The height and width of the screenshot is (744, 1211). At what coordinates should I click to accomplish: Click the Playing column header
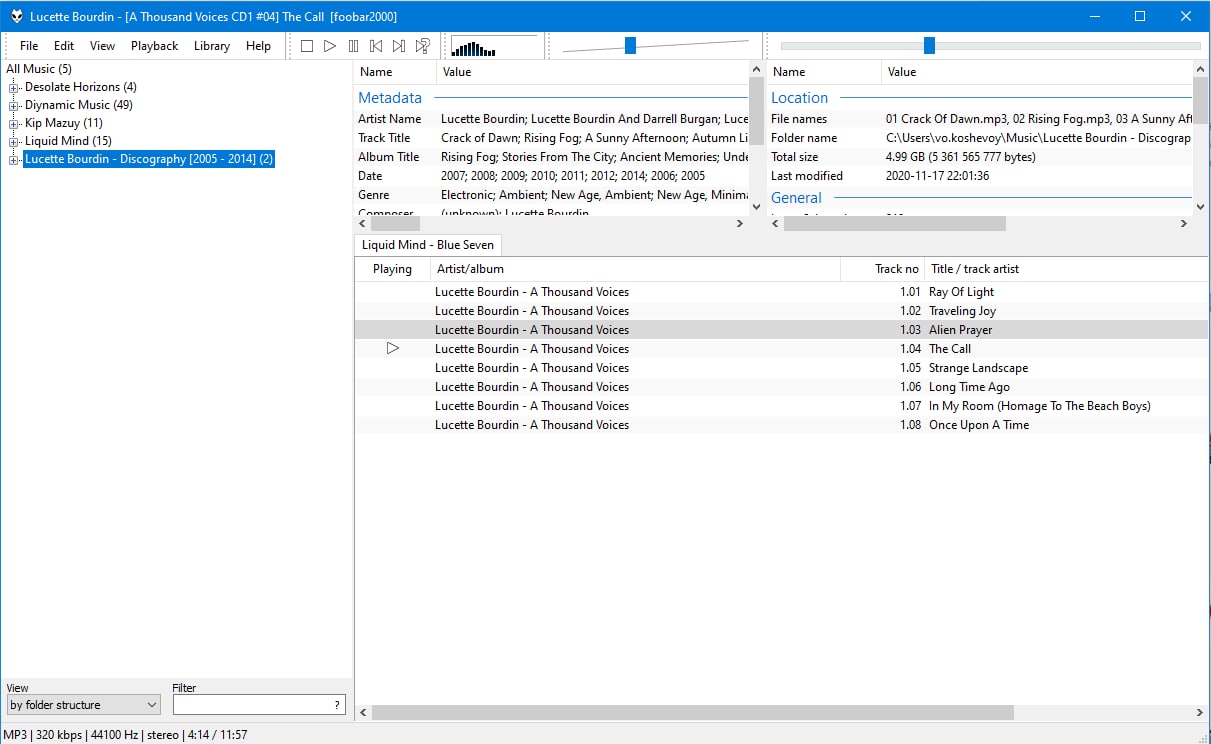392,268
